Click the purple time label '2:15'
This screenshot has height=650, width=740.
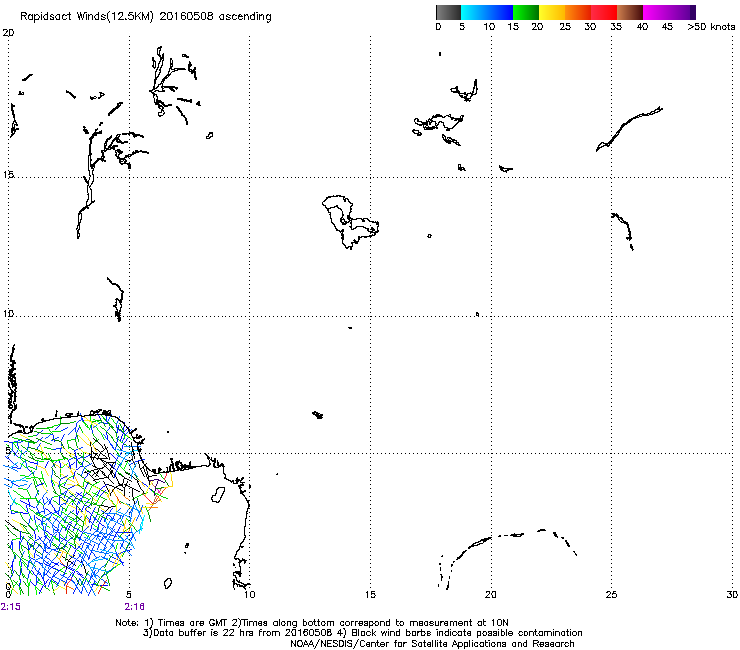coord(10,607)
